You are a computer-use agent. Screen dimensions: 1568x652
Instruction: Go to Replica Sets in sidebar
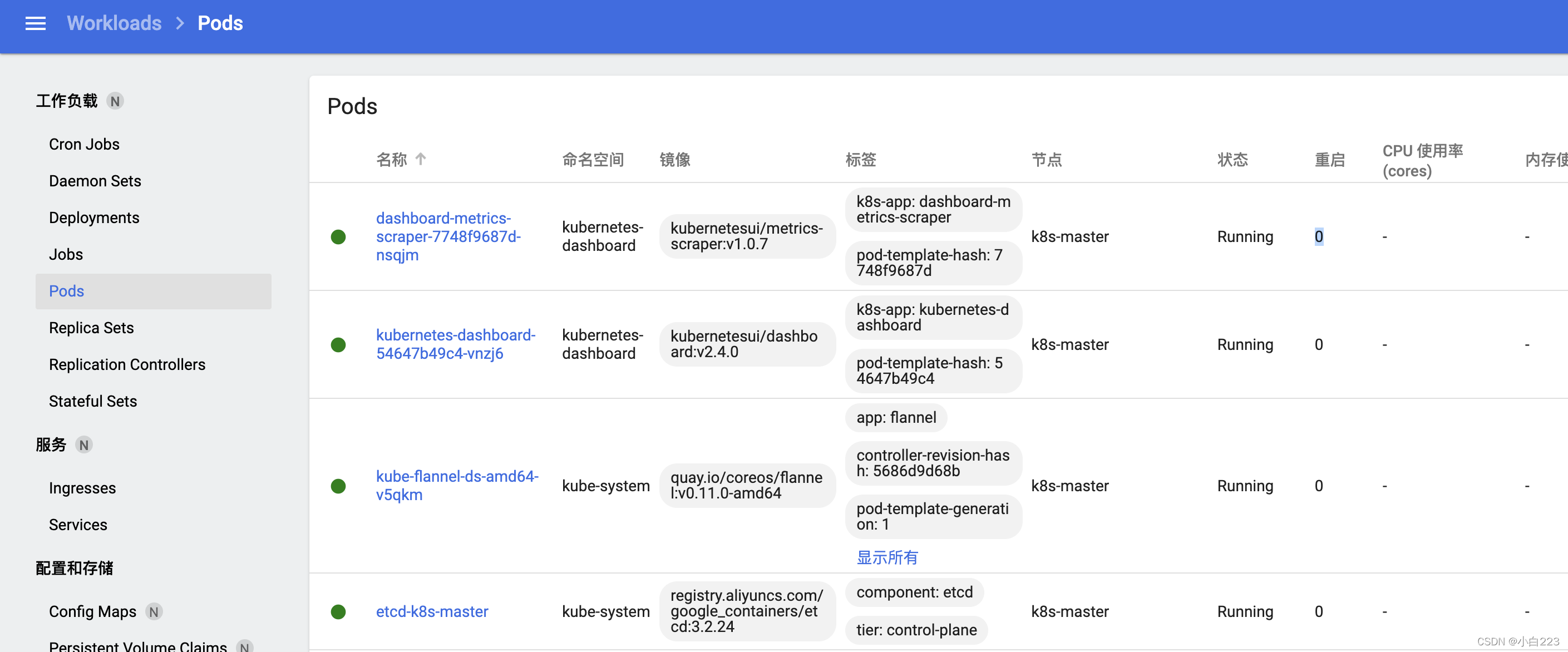[91, 328]
